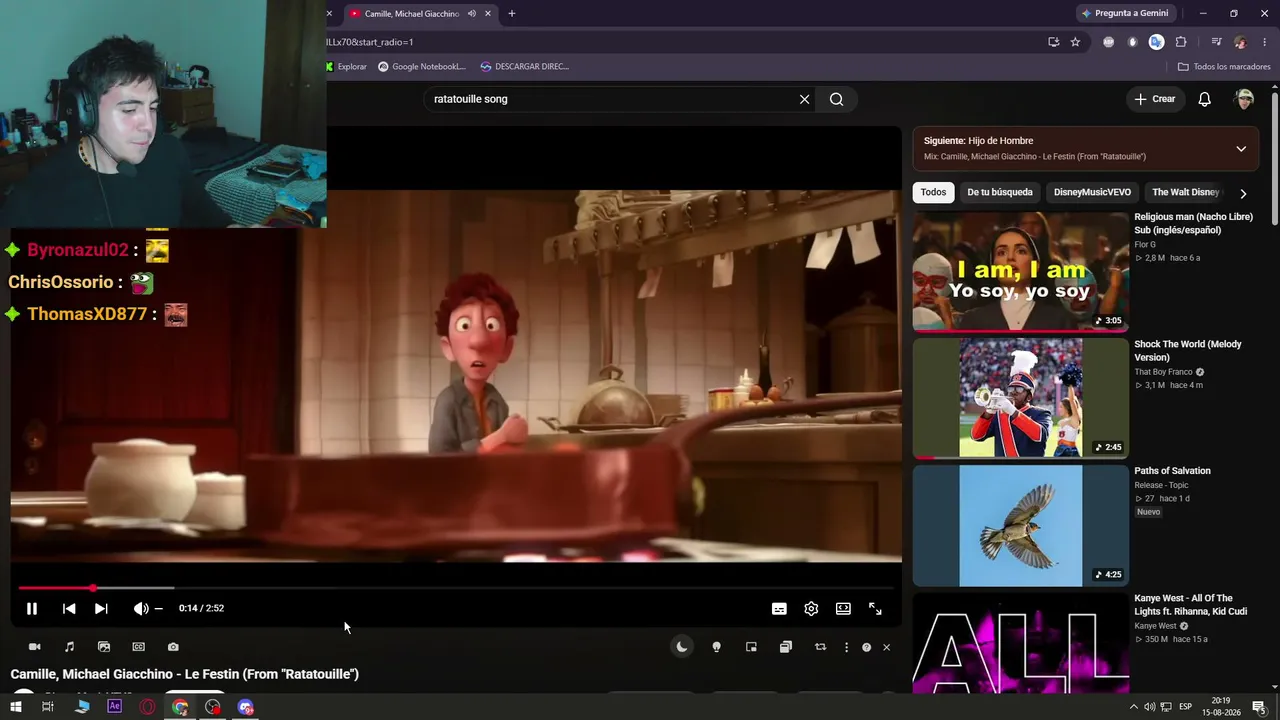Switch to the 'Camille, Michael Giacchino' browser tab

pyautogui.click(x=411, y=14)
